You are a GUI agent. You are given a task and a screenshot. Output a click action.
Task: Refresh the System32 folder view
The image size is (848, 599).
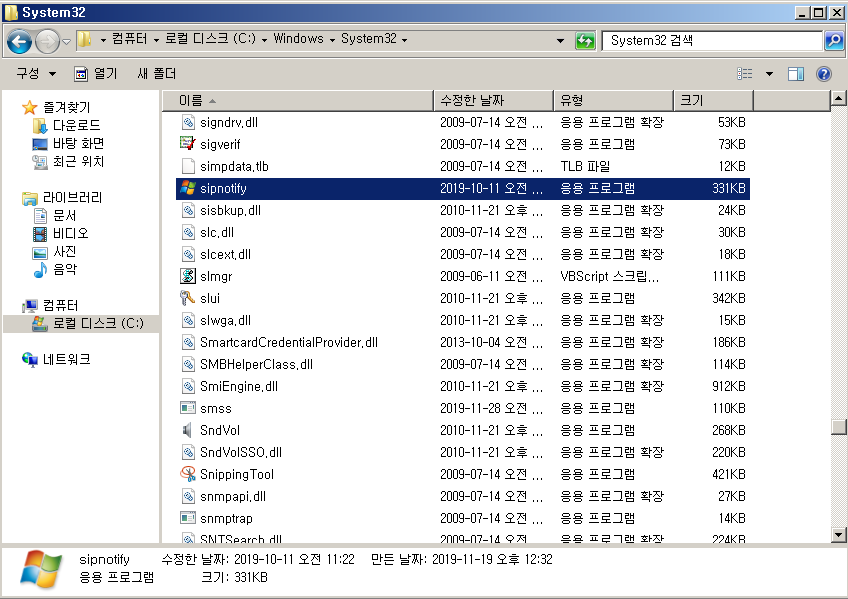pyautogui.click(x=585, y=41)
